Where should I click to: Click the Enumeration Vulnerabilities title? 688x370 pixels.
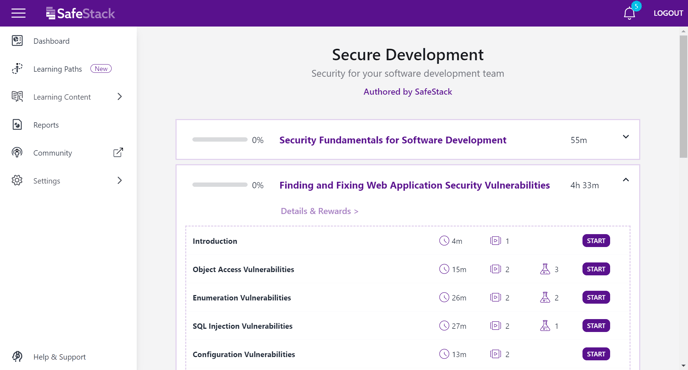(241, 298)
